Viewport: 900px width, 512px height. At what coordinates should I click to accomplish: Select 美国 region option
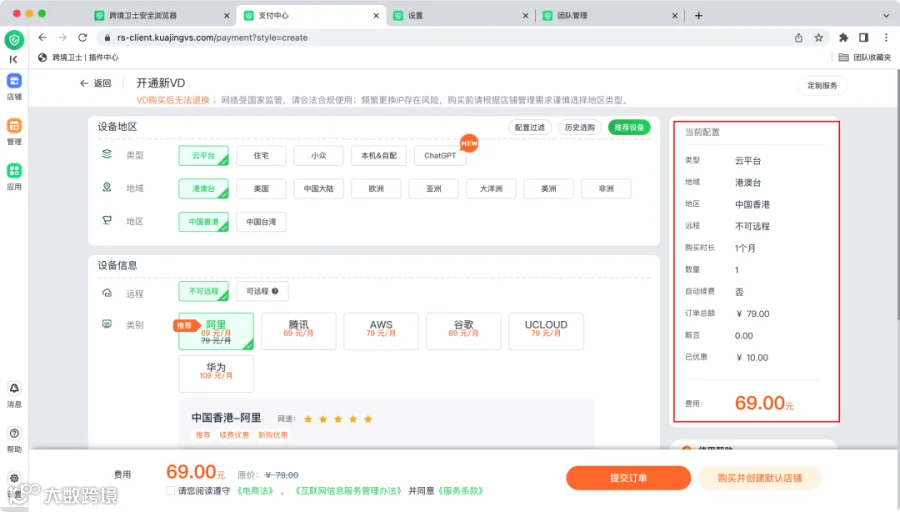click(261, 189)
